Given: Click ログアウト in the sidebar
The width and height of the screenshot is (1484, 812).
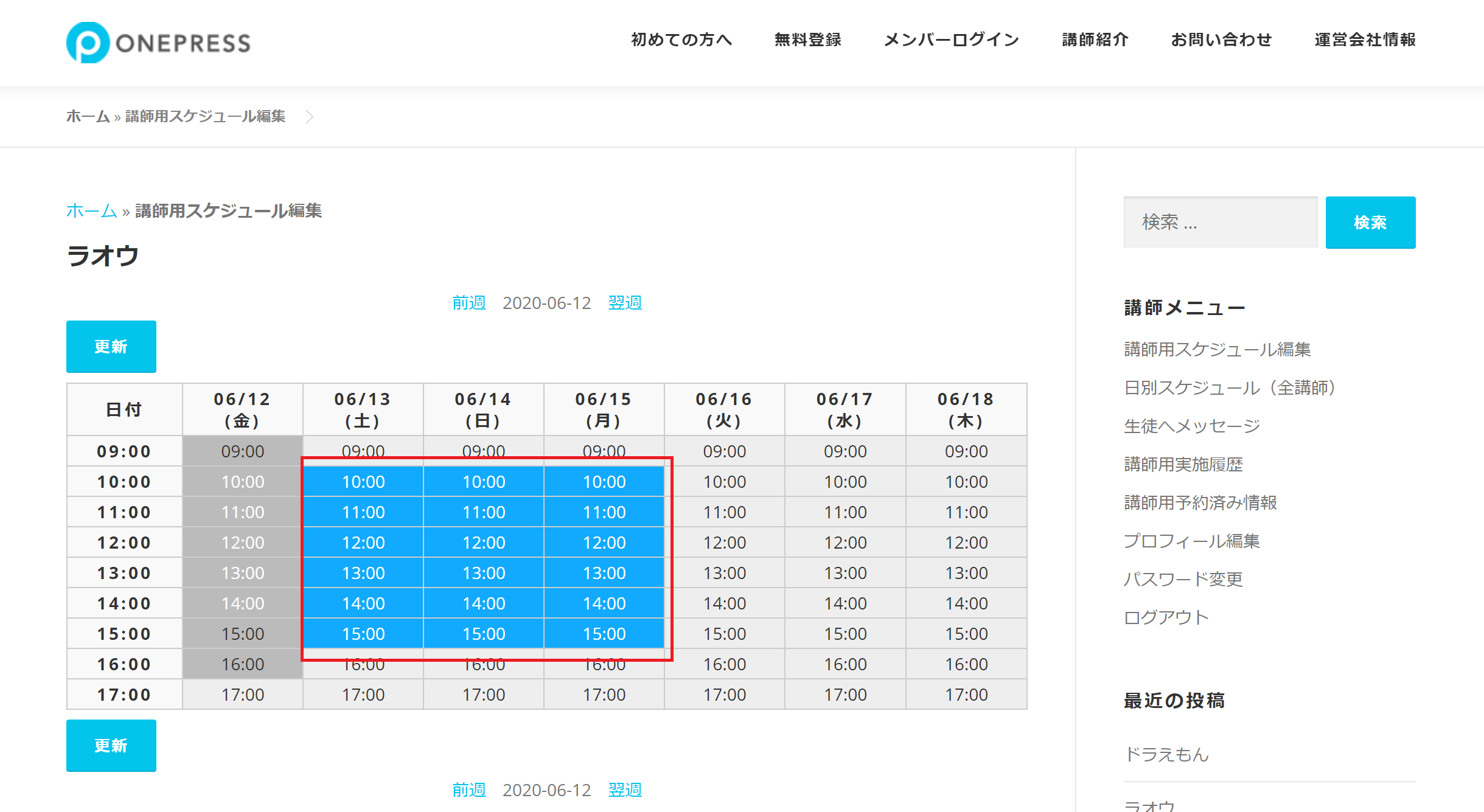Looking at the screenshot, I should click(x=1166, y=617).
